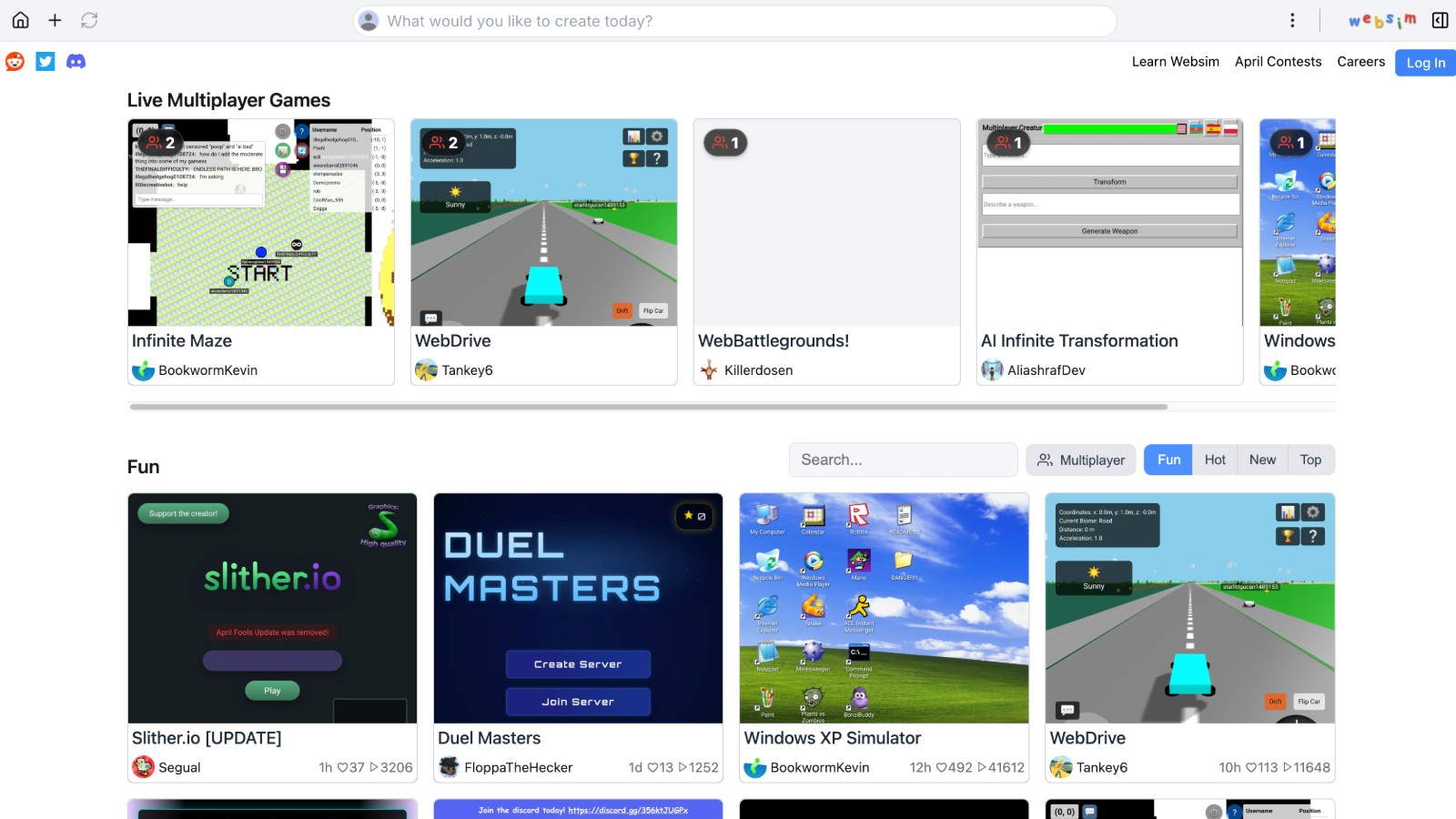Click Generate Weapon in AI Transformation preview
The width and height of the screenshot is (1456, 819).
1109,231
